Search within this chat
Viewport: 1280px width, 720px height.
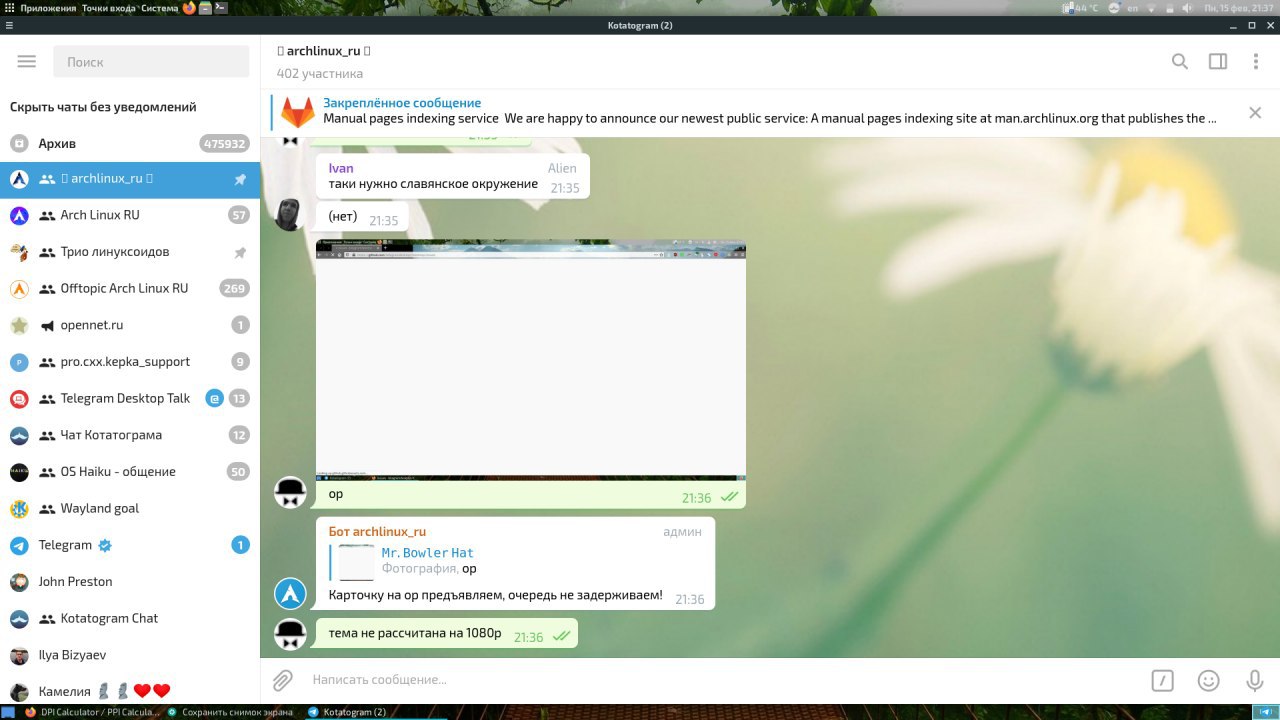1180,62
